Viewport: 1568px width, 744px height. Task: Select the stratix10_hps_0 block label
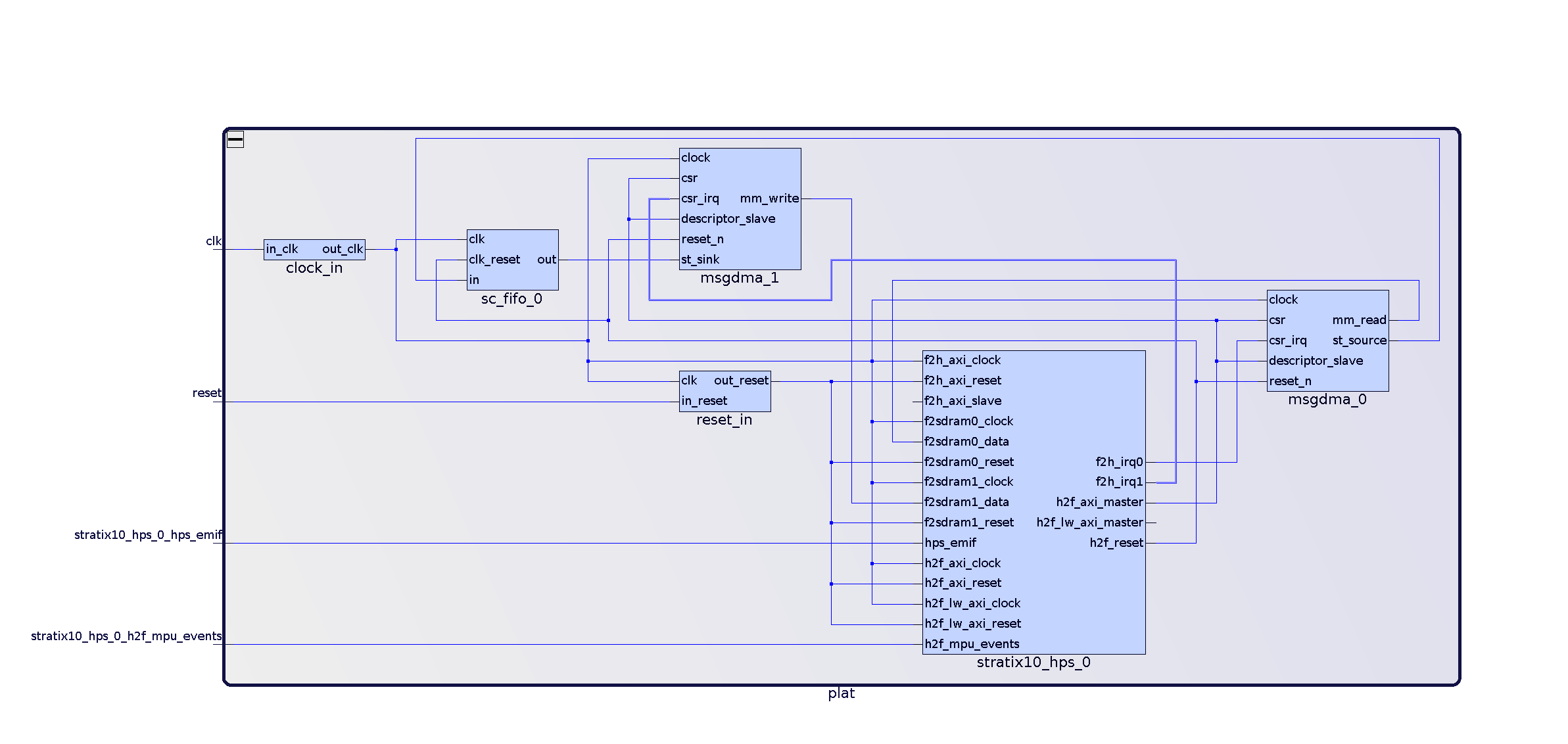(1033, 663)
